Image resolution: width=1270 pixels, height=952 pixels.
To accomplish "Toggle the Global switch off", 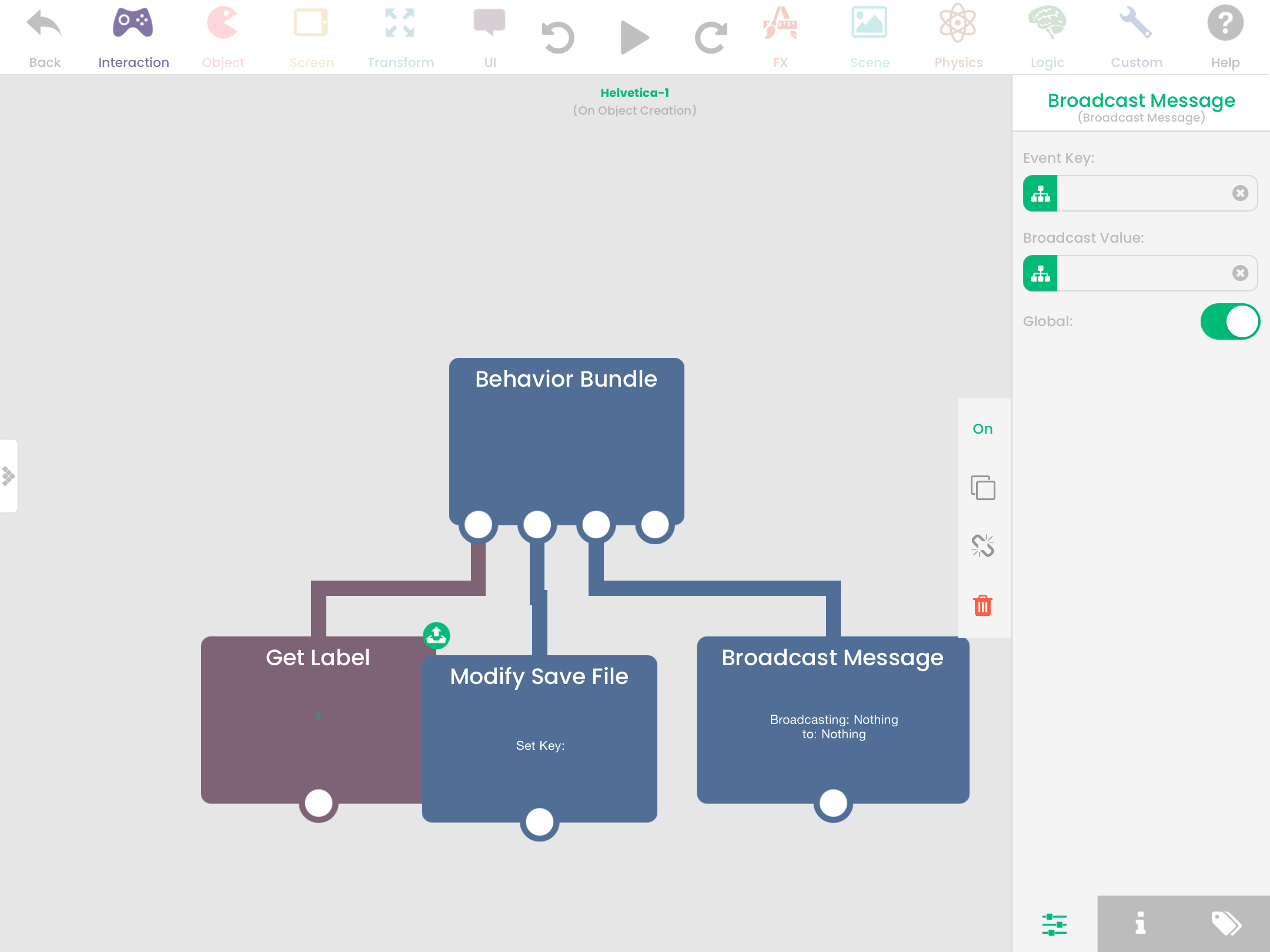I will 1229,321.
